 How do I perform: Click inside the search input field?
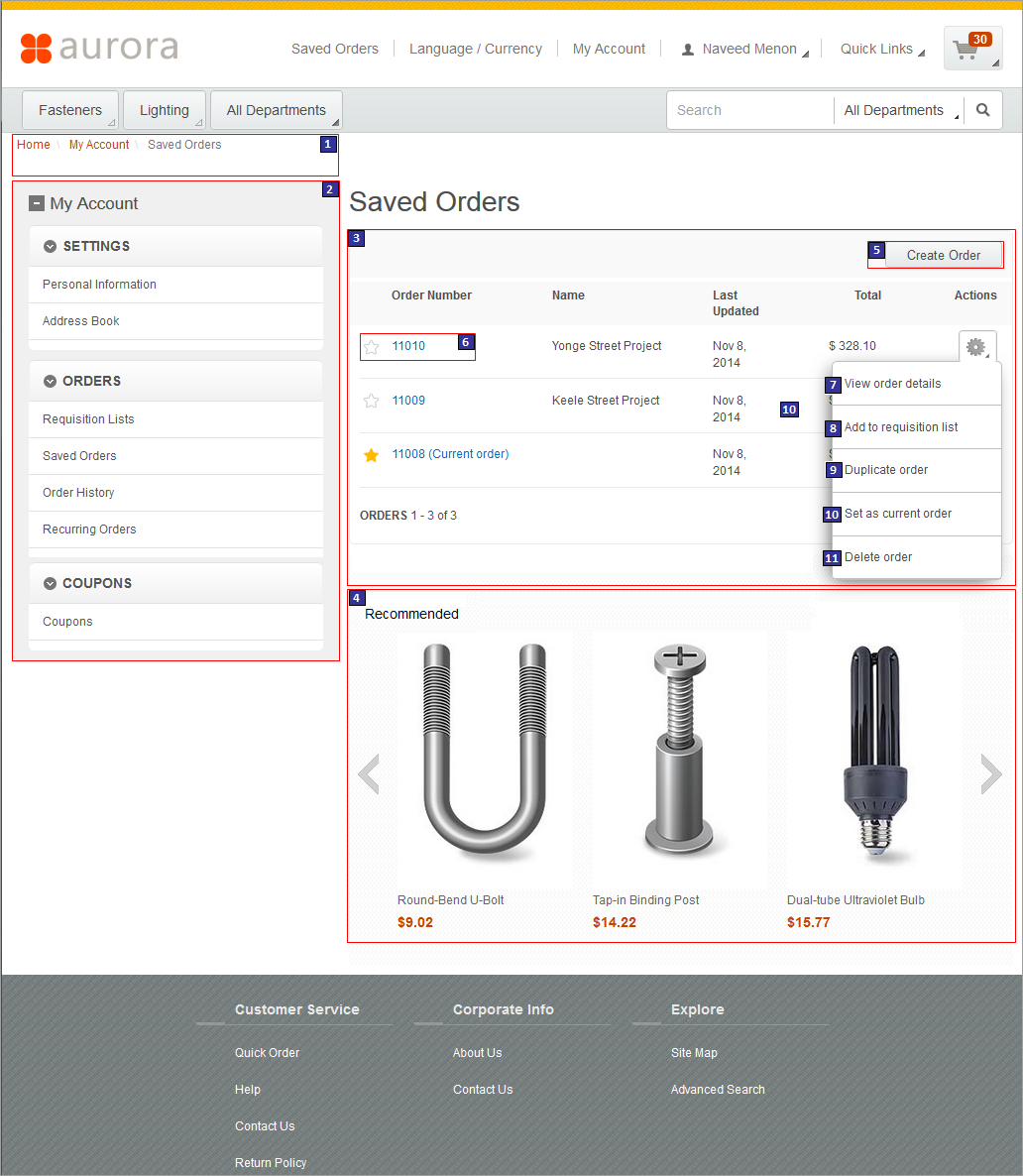749,110
